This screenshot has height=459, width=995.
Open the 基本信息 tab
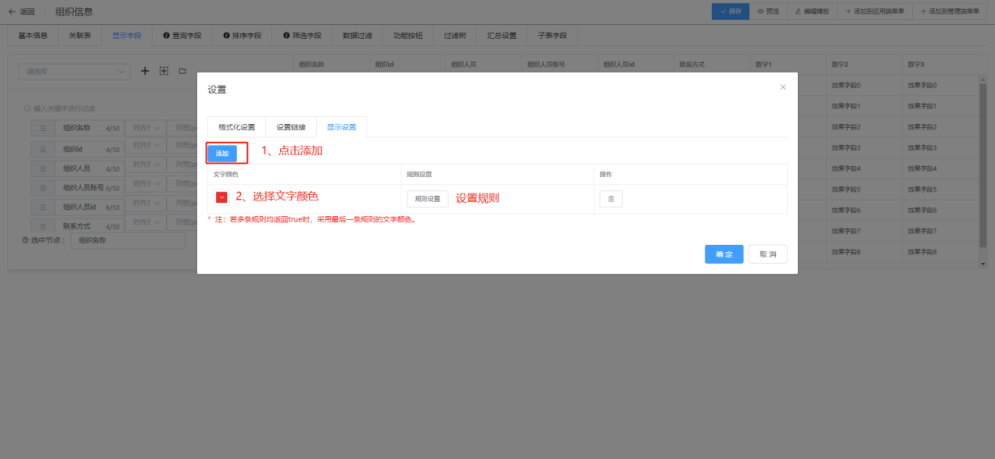coord(33,36)
